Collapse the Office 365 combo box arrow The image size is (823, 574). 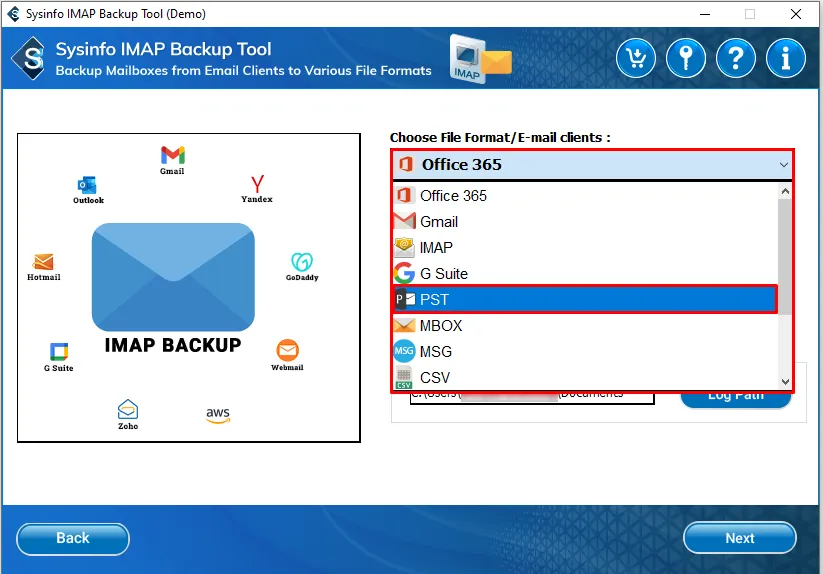(x=784, y=165)
